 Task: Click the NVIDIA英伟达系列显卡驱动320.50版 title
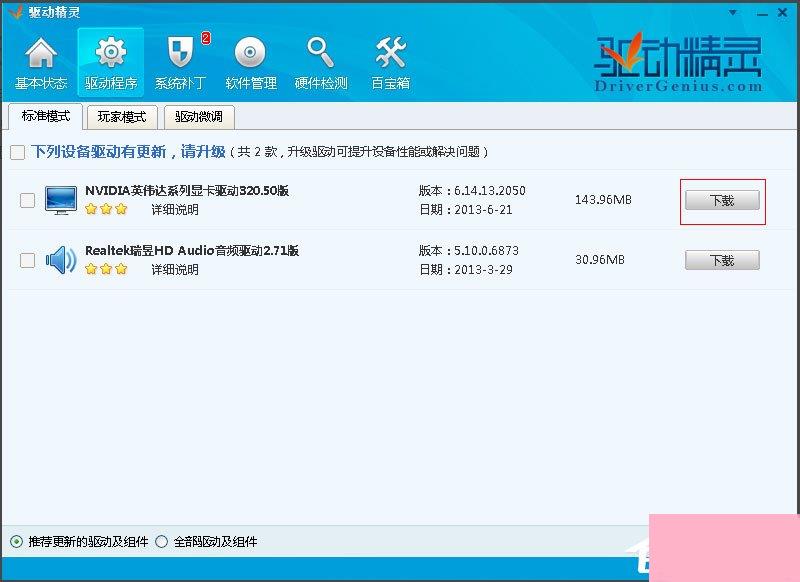coord(187,191)
